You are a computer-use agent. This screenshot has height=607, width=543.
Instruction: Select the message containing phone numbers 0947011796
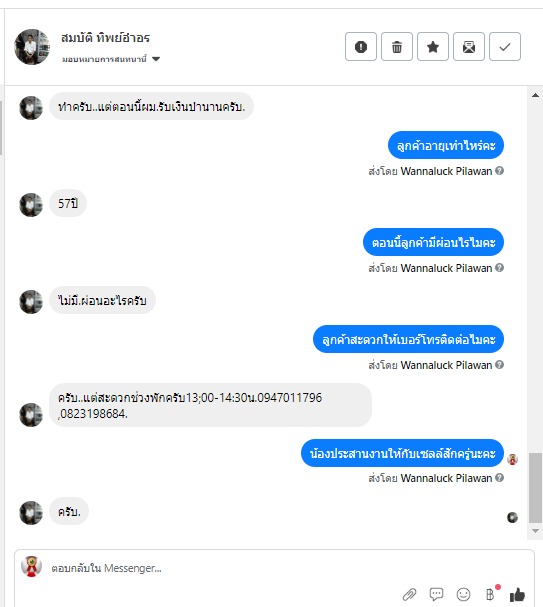(211, 405)
